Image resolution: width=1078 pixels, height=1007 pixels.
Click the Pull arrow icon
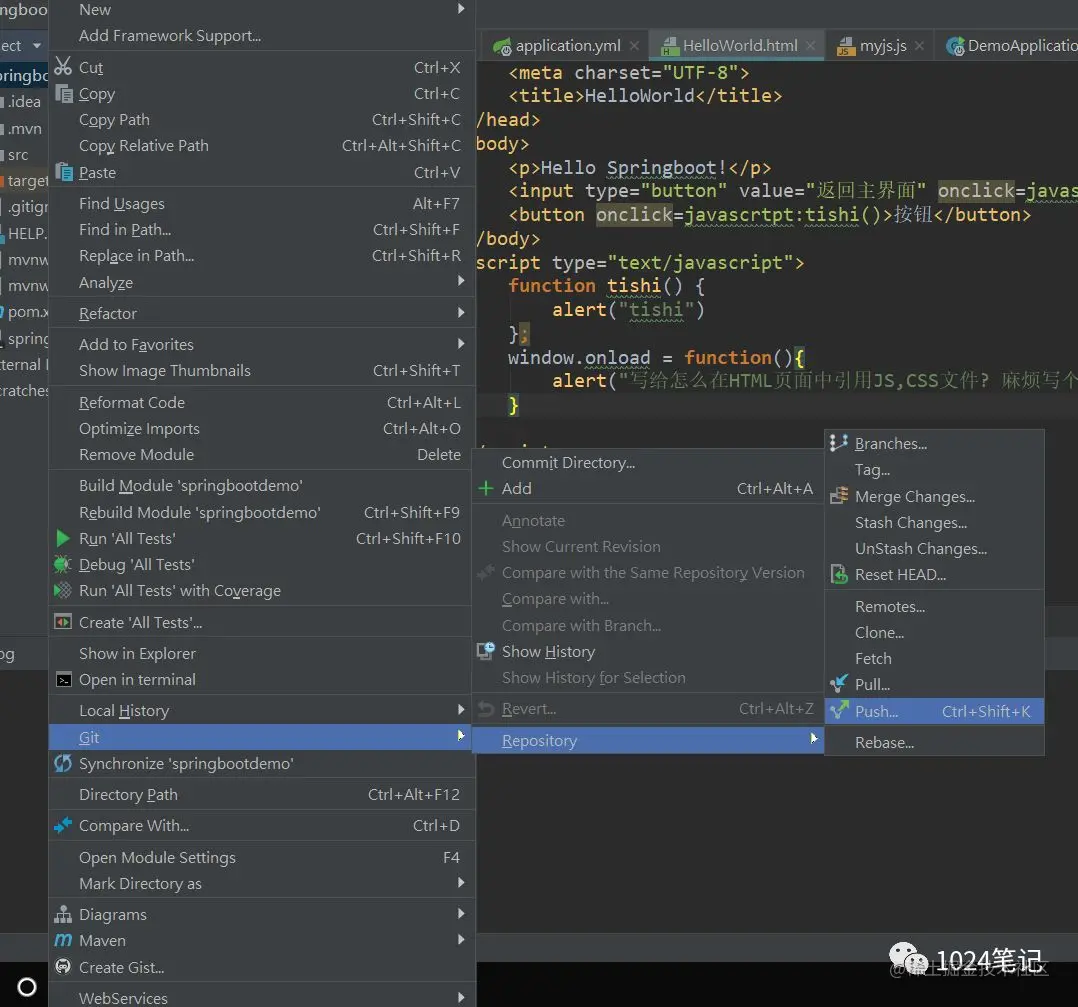click(838, 683)
